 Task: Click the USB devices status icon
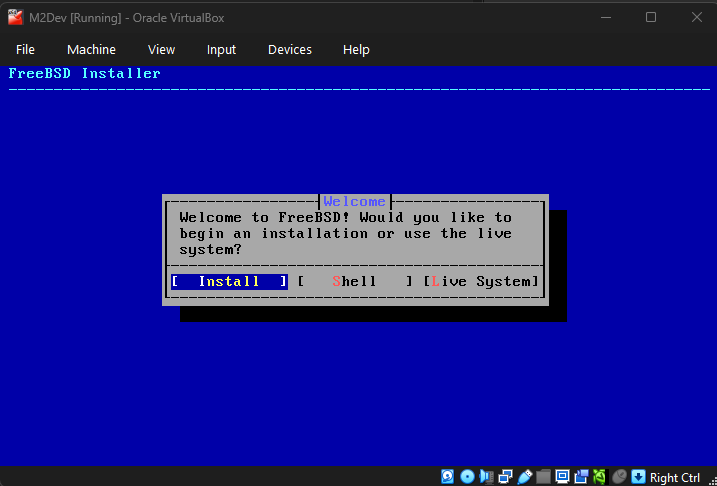[525, 477]
